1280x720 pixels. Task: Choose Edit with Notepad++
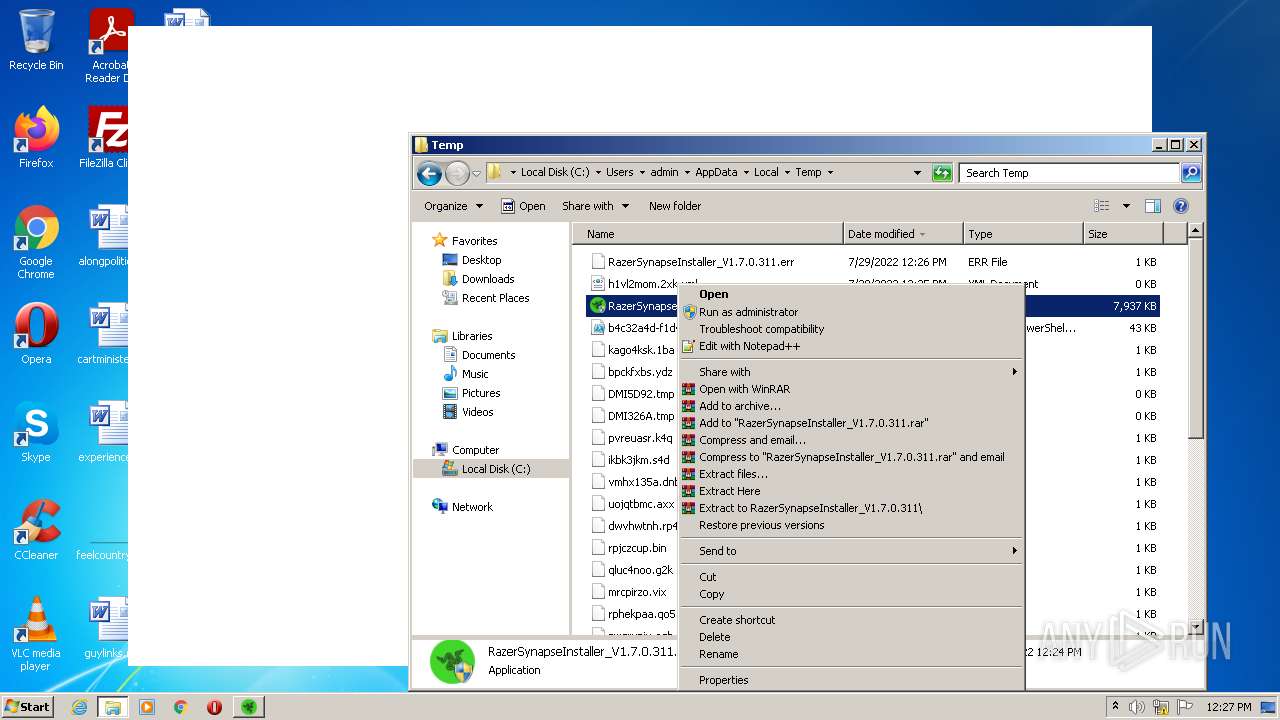[851, 346]
